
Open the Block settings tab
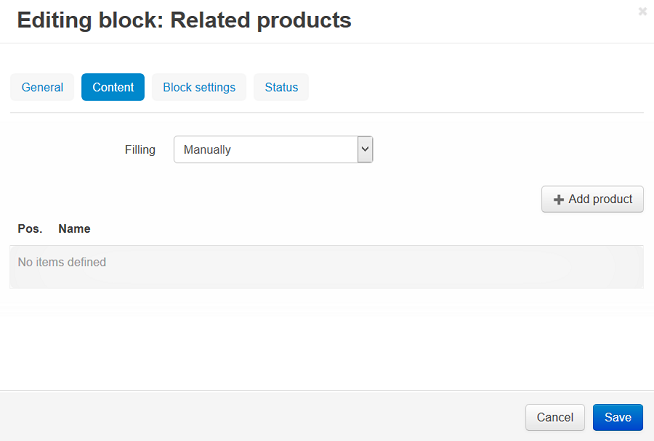pos(199,87)
